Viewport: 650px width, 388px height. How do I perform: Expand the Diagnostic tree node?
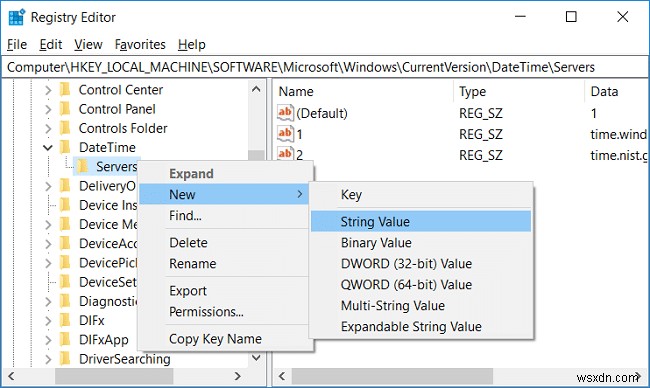[x=48, y=301]
